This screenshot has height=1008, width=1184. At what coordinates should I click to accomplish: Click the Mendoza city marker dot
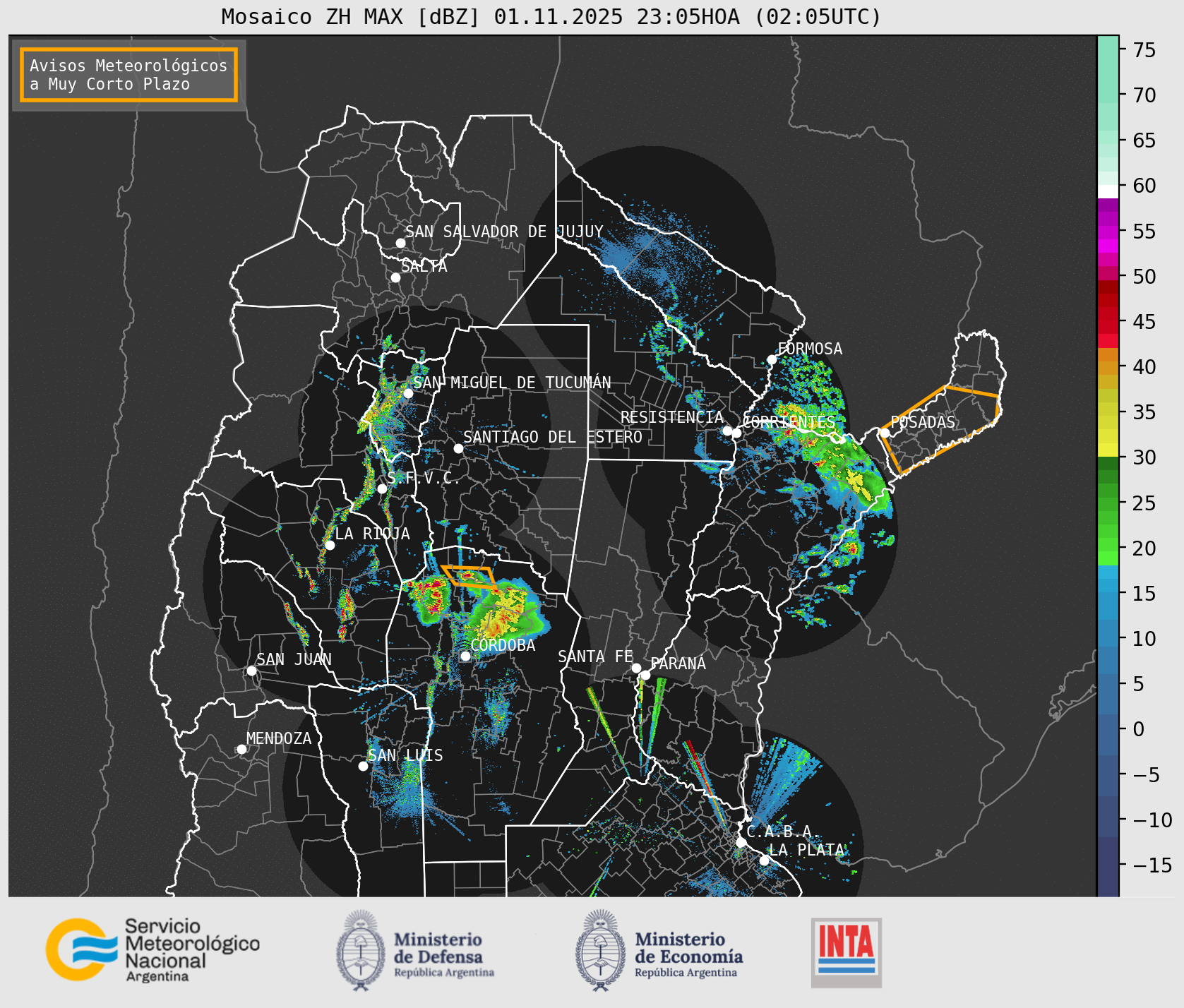pos(241,749)
